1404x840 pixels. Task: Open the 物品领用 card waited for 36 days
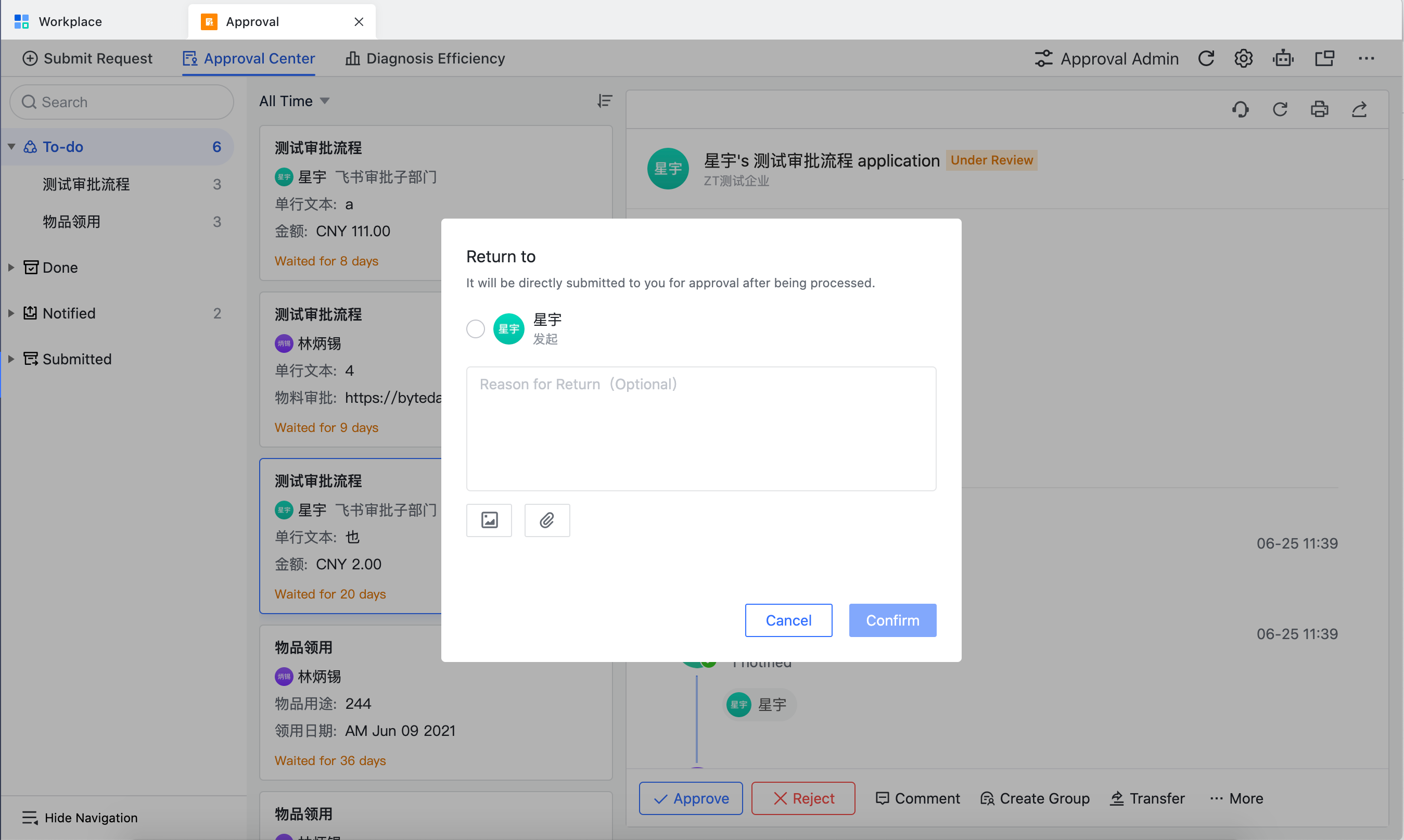point(436,703)
